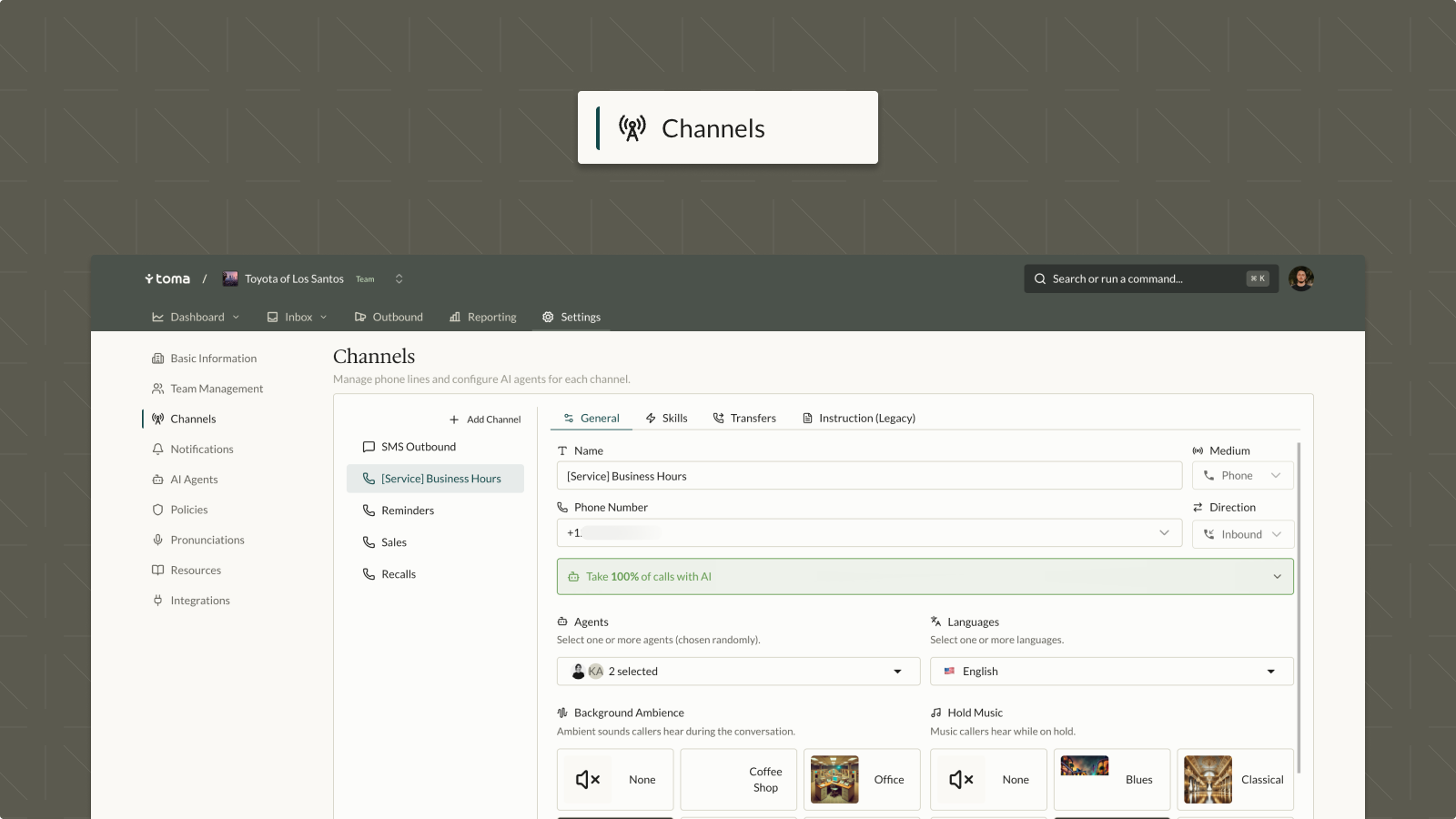Choose None for Hold Music
Viewport: 1456px width, 819px height.
pyautogui.click(x=988, y=779)
